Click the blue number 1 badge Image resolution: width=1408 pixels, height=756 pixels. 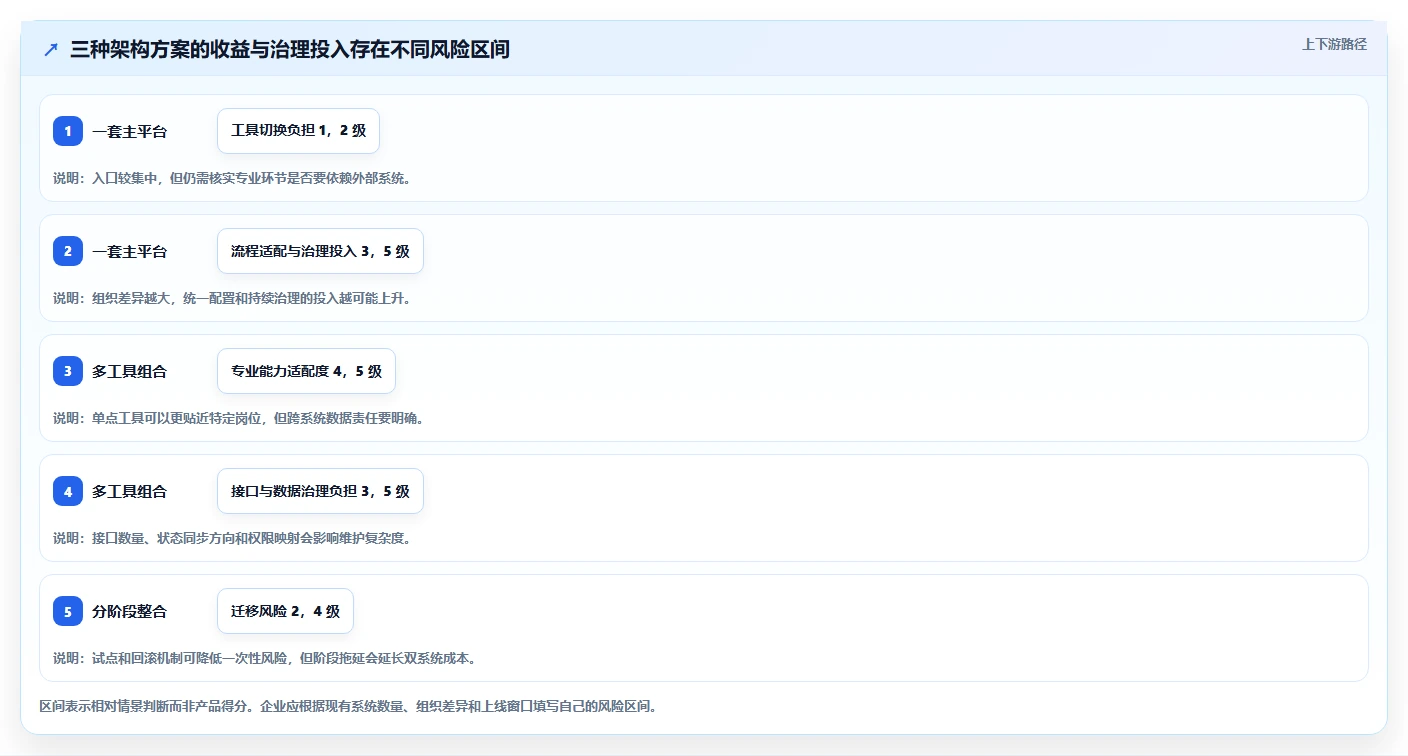pos(68,131)
